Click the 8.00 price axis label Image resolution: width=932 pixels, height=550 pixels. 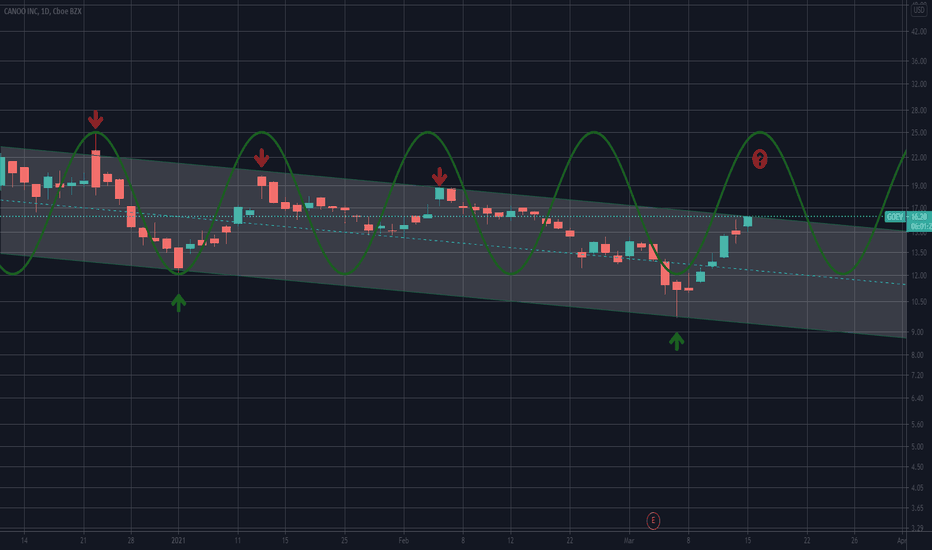tap(919, 355)
